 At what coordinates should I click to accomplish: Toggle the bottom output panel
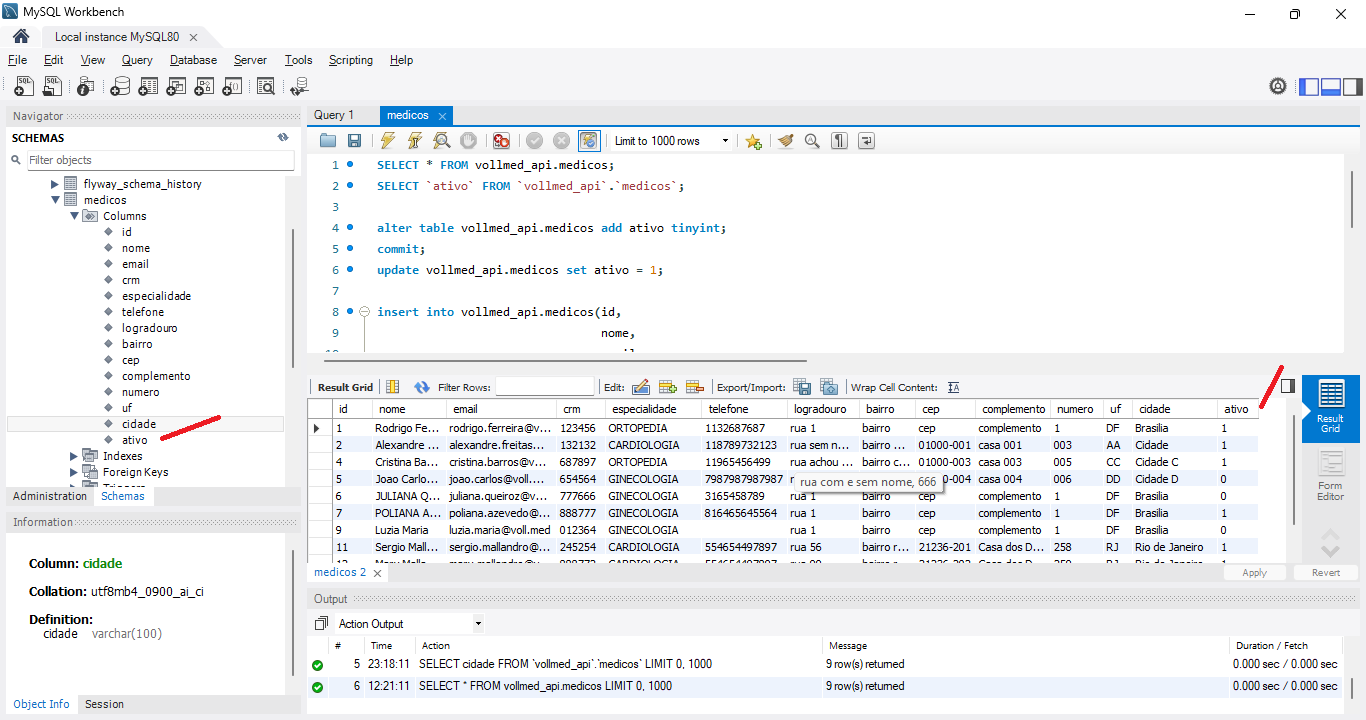[x=1331, y=87]
